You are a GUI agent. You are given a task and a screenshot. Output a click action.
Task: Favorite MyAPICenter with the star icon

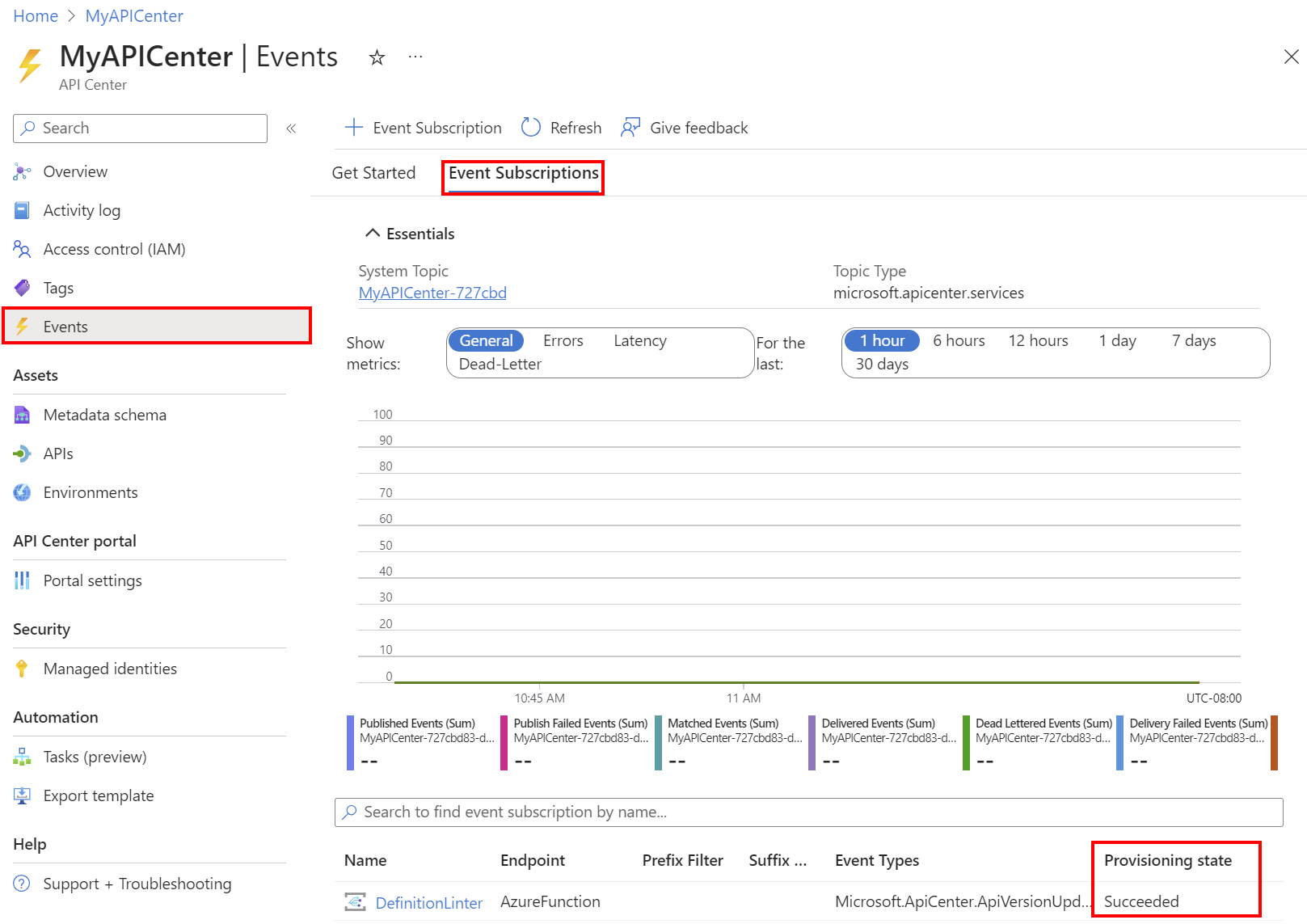coord(377,57)
